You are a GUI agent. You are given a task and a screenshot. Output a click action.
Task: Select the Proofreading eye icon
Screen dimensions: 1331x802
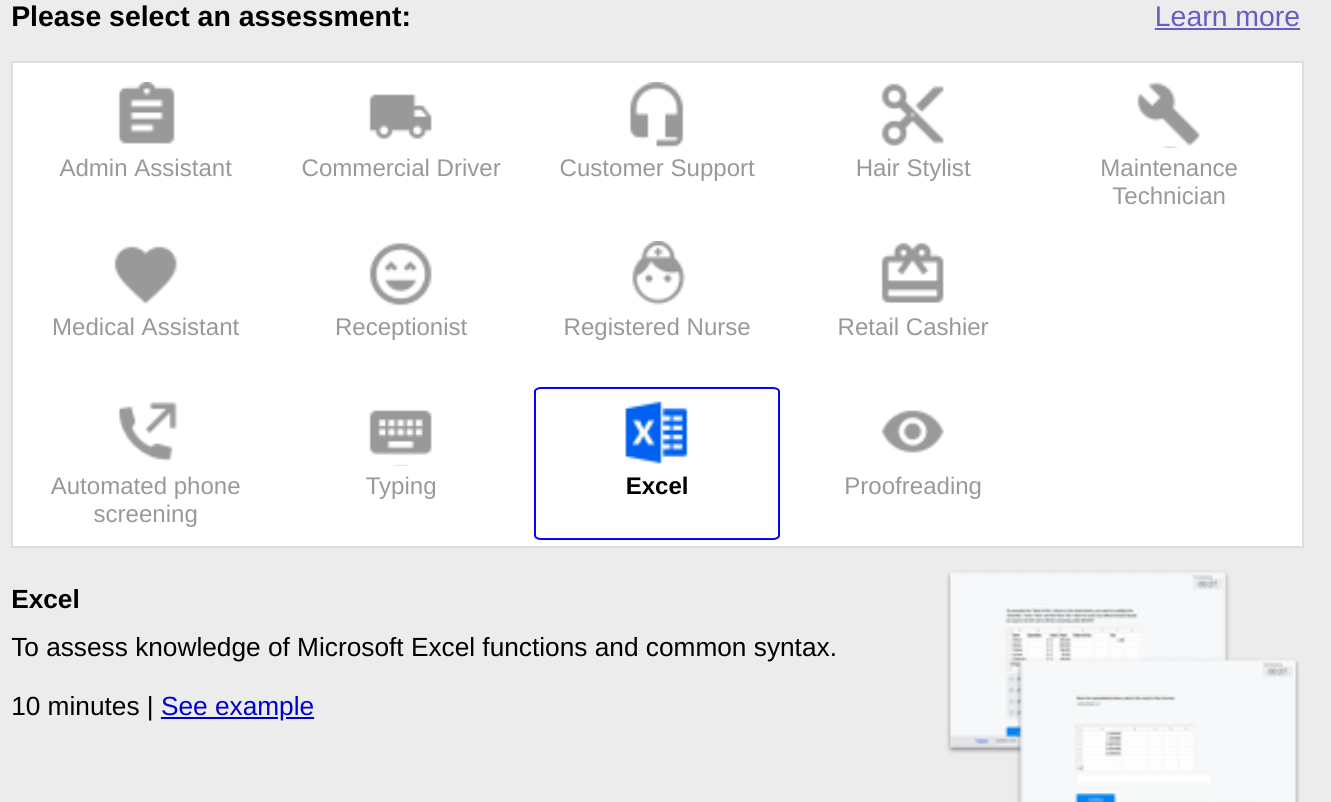point(913,431)
